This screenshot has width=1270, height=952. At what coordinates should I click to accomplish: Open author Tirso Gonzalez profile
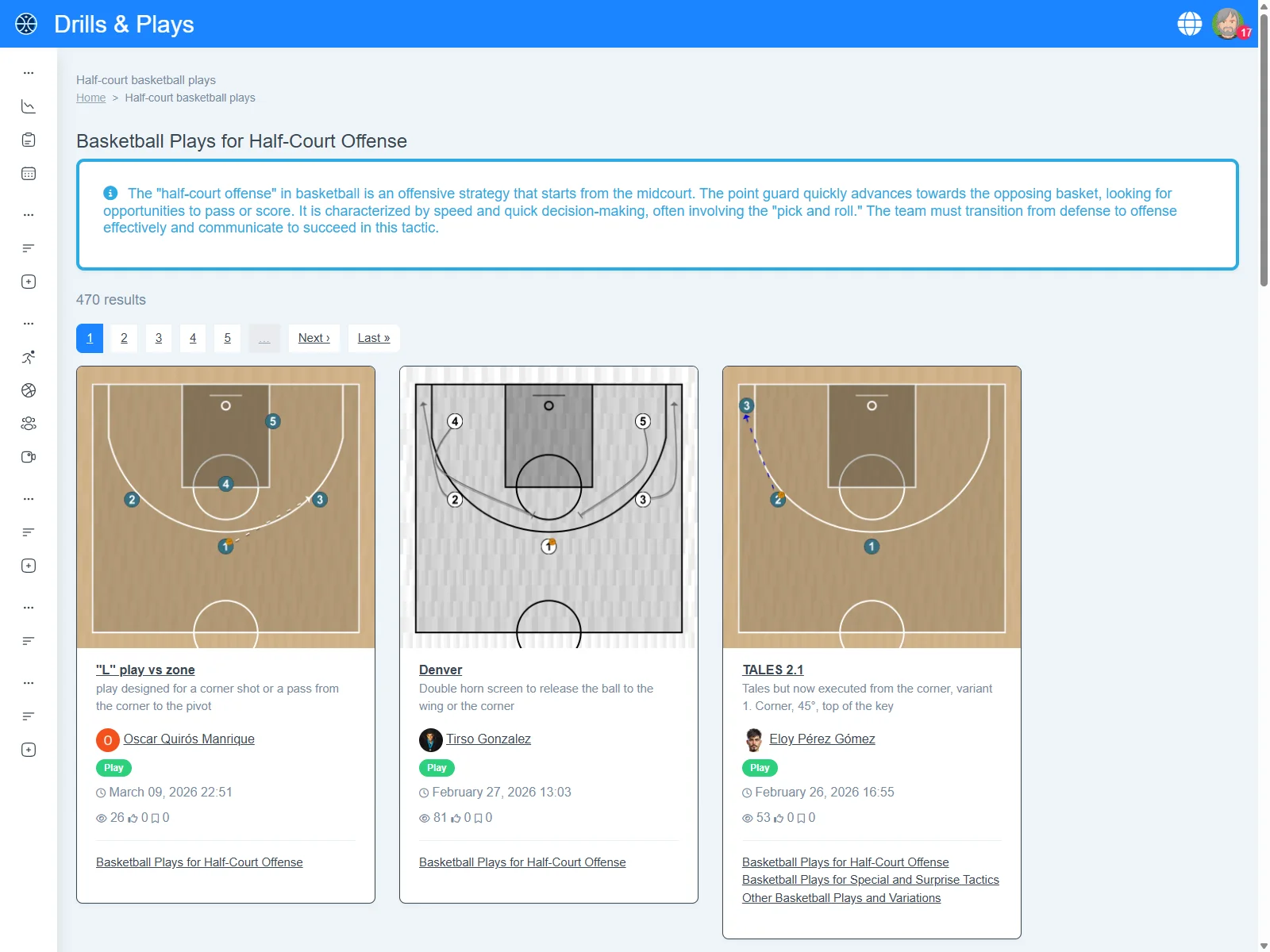[x=488, y=739]
